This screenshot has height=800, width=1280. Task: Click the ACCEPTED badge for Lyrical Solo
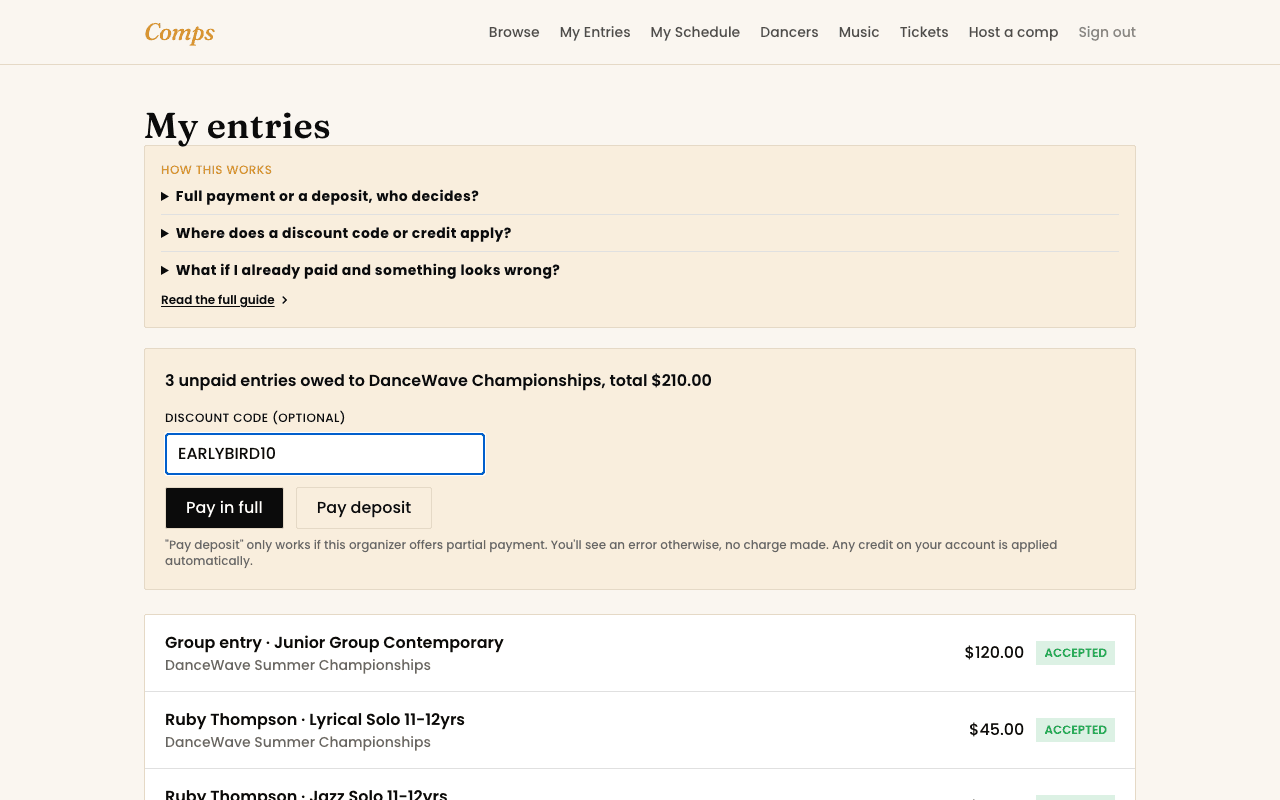[1075, 730]
